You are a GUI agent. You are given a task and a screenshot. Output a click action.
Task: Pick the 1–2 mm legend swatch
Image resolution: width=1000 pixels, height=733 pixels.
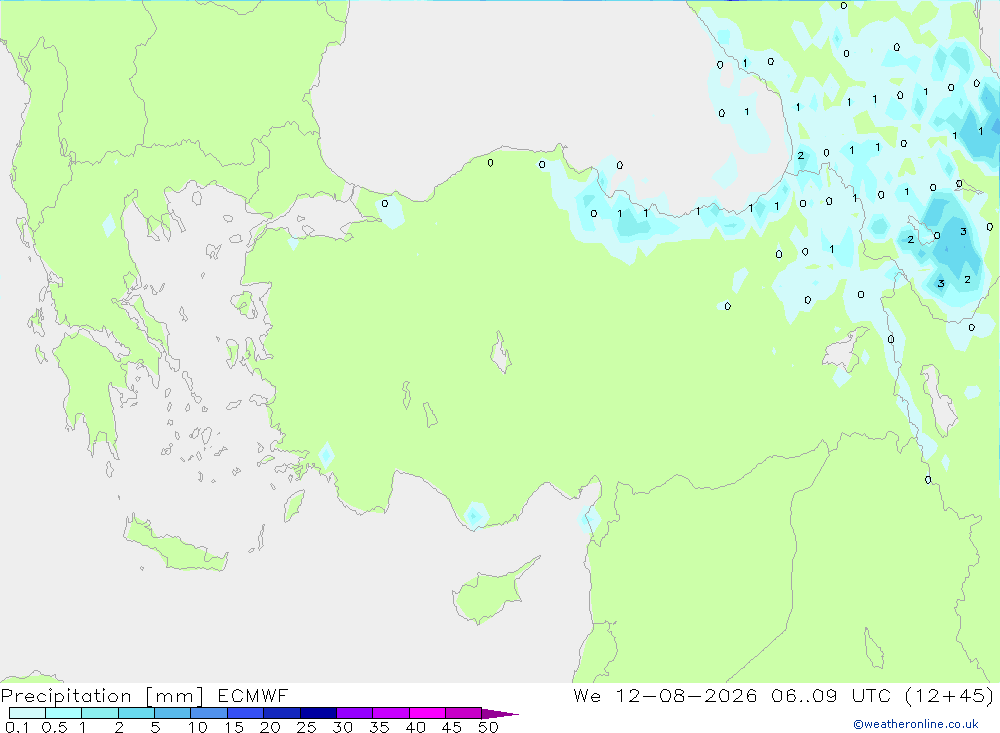tap(100, 713)
